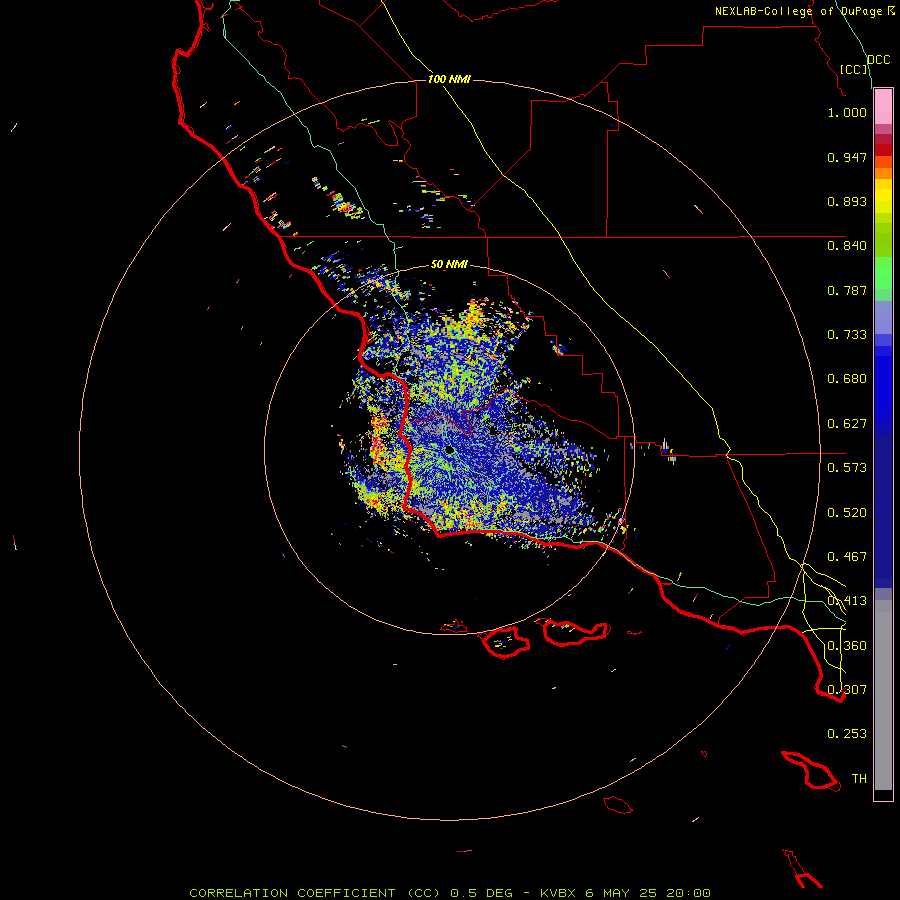Click the 100 NMI range ring label
The width and height of the screenshot is (900, 900).
pyautogui.click(x=449, y=79)
